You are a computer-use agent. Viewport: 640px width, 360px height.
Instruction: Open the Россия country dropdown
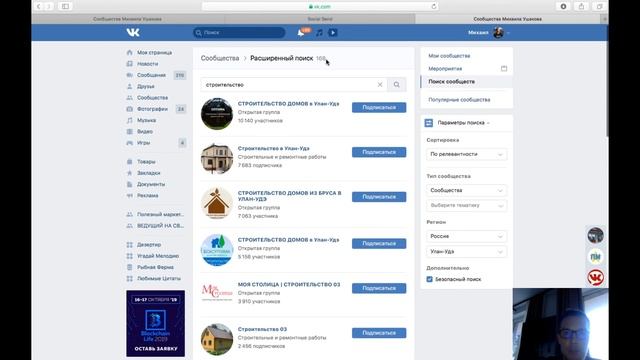(x=467, y=236)
